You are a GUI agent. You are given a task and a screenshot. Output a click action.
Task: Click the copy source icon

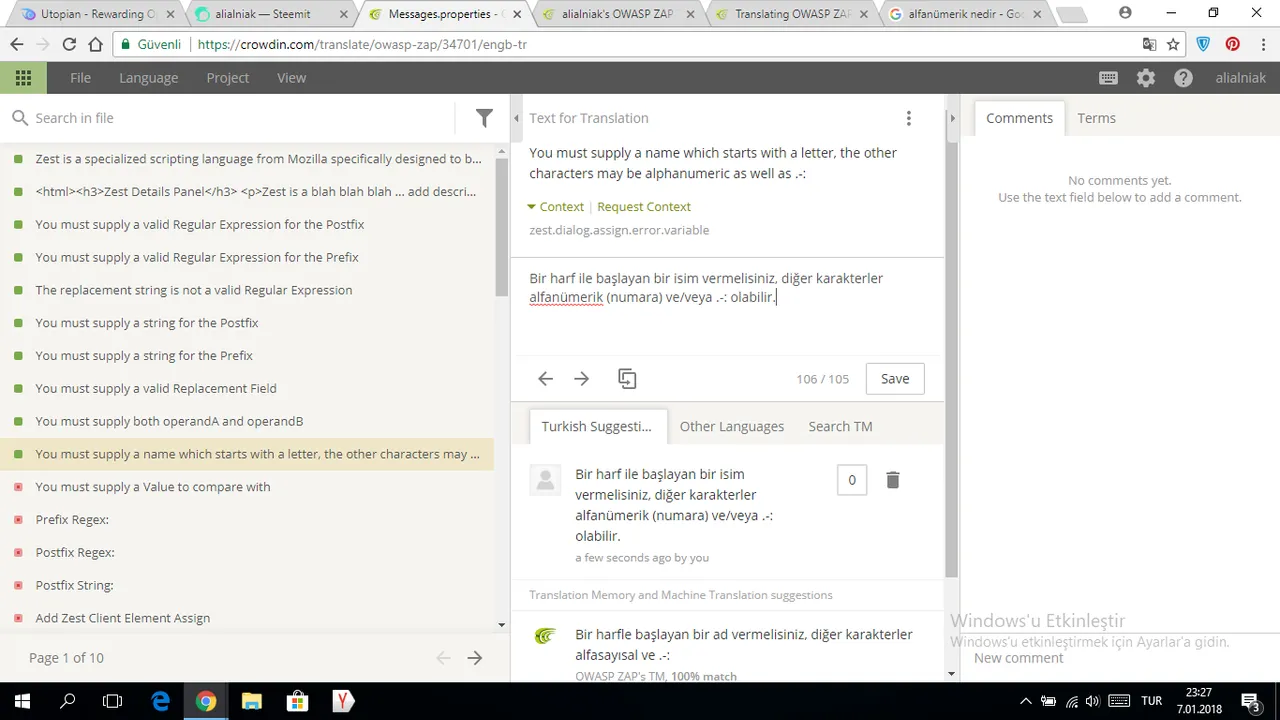[x=627, y=379]
